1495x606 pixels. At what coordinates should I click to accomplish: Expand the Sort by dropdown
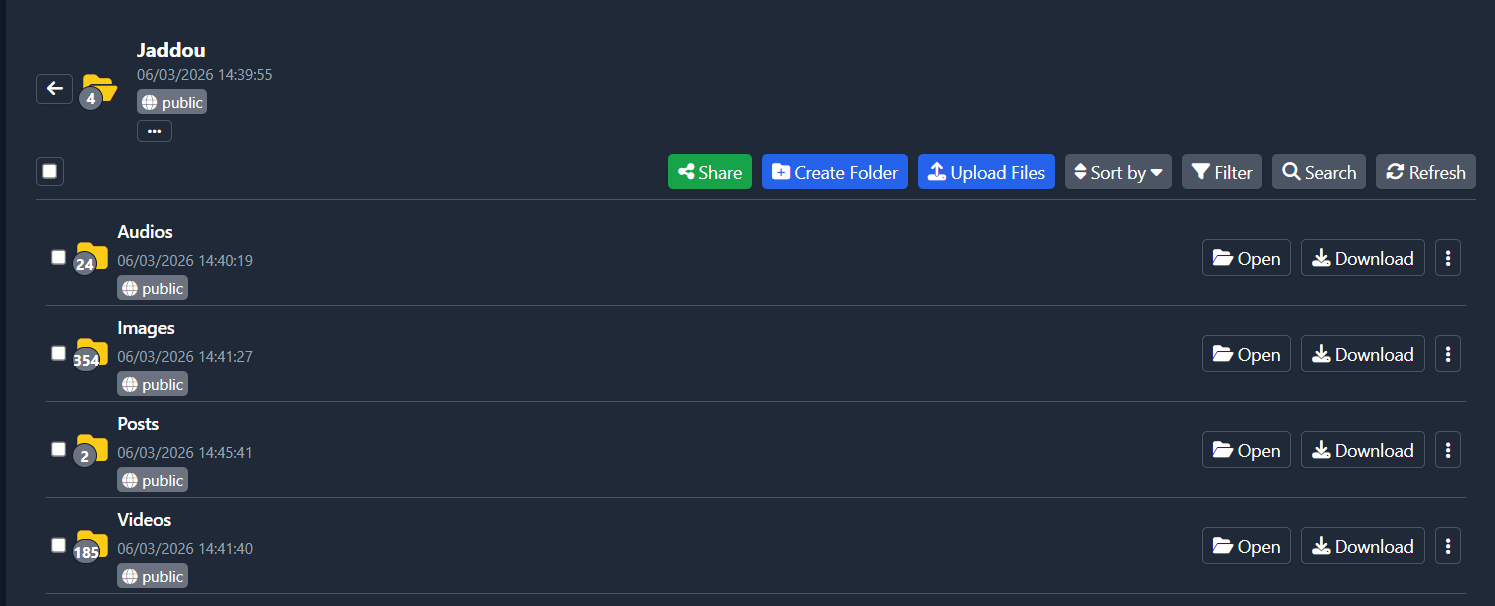pyautogui.click(x=1117, y=172)
